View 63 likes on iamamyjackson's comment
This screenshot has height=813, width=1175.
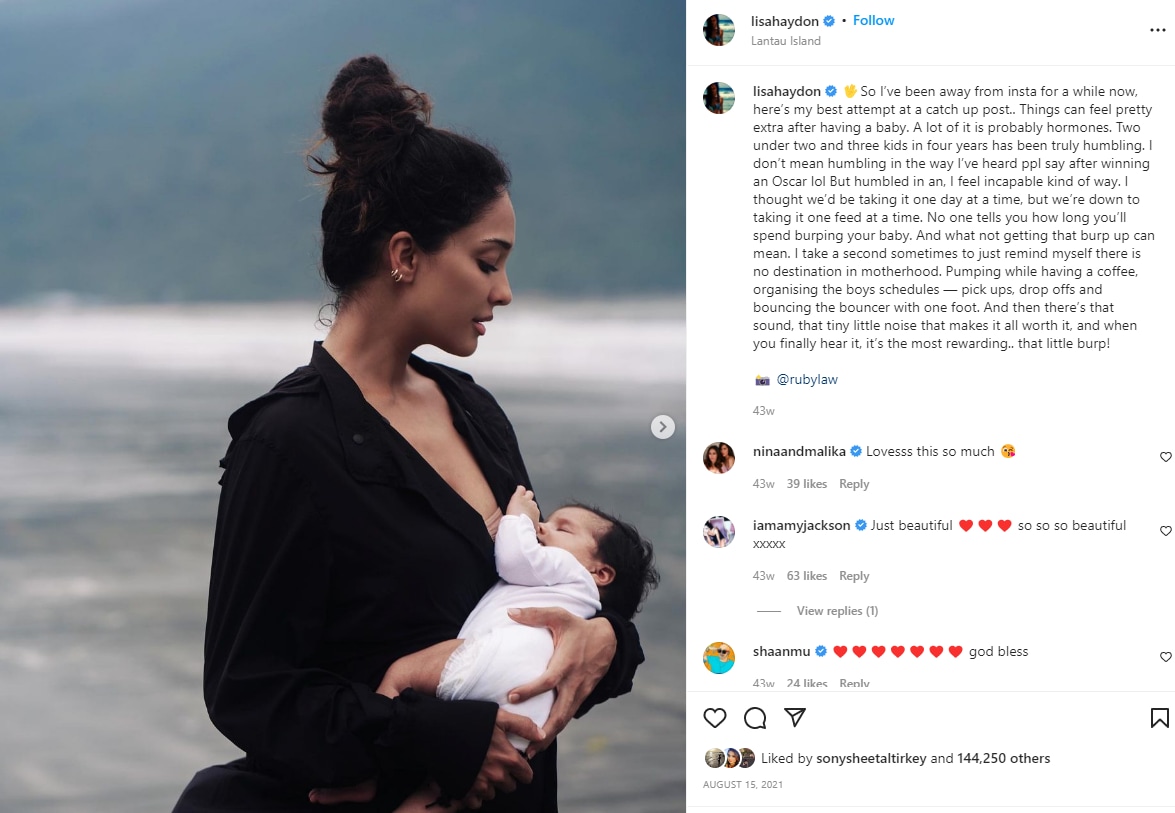[x=807, y=576]
